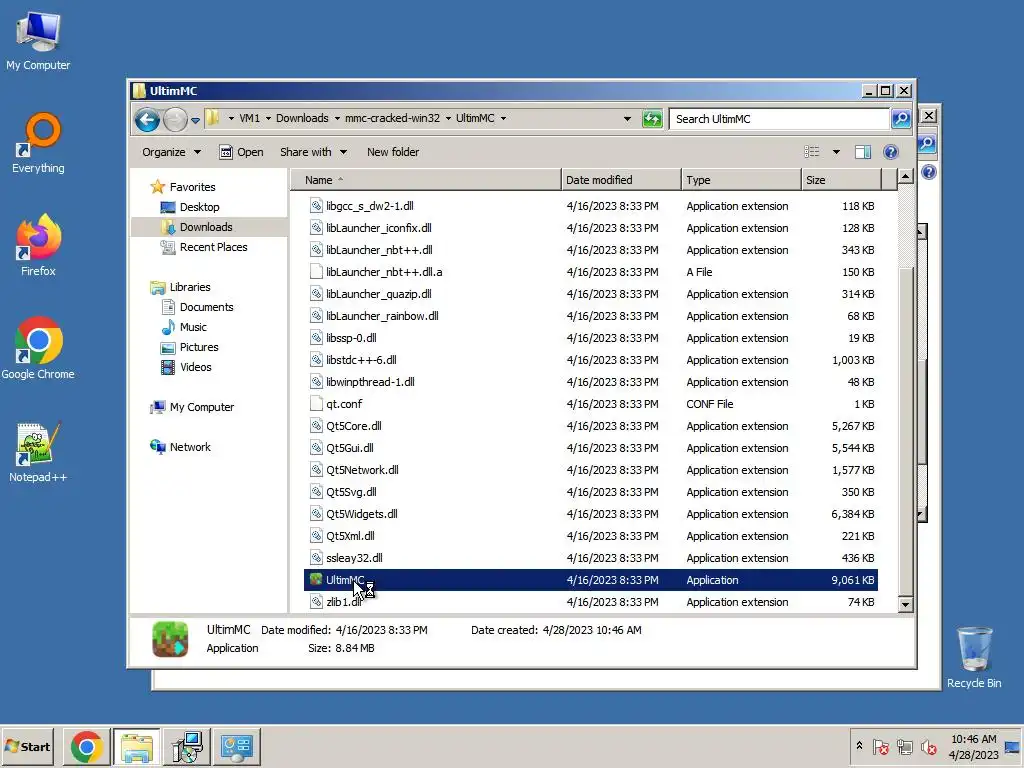Expand the UltimMC breadcrumb arrow
The height and width of the screenshot is (768, 1024).
click(x=503, y=118)
